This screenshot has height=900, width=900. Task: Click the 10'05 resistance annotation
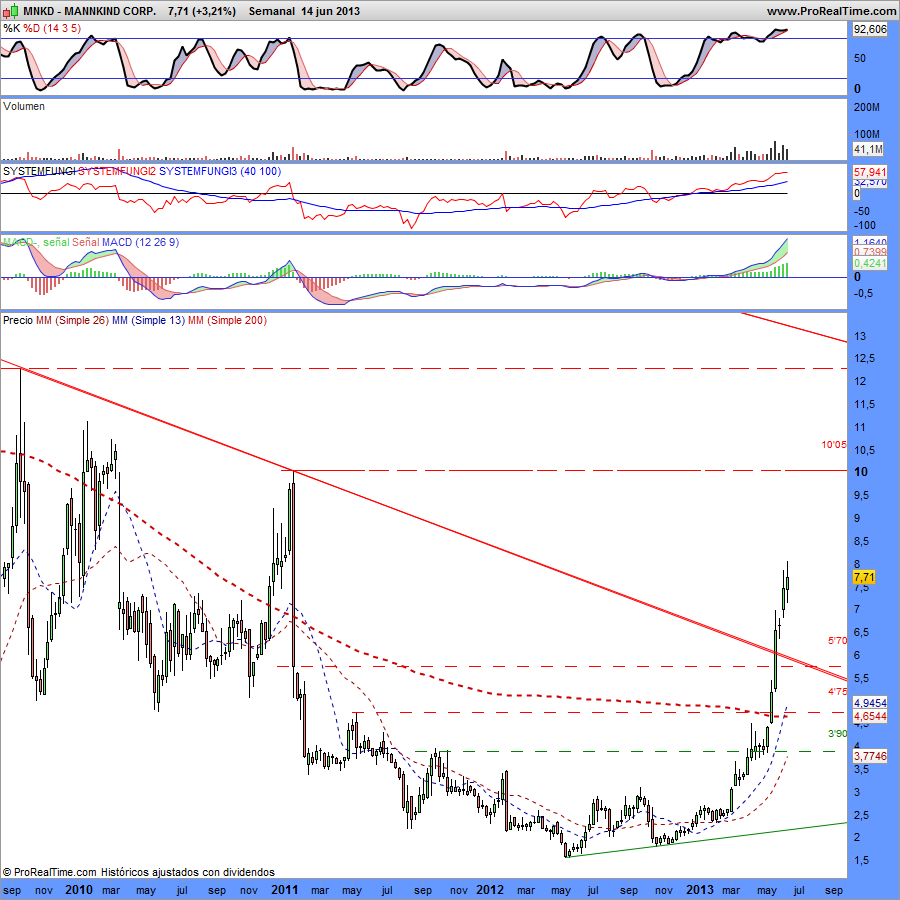pos(834,444)
